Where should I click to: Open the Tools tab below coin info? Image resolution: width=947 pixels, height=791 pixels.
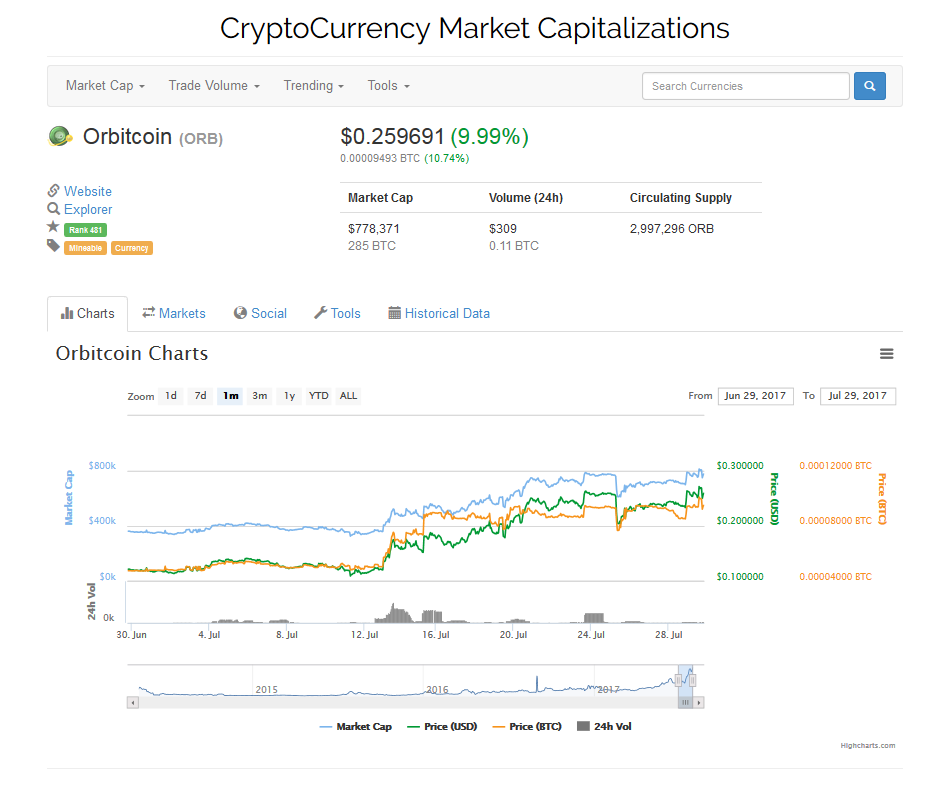[x=337, y=313]
